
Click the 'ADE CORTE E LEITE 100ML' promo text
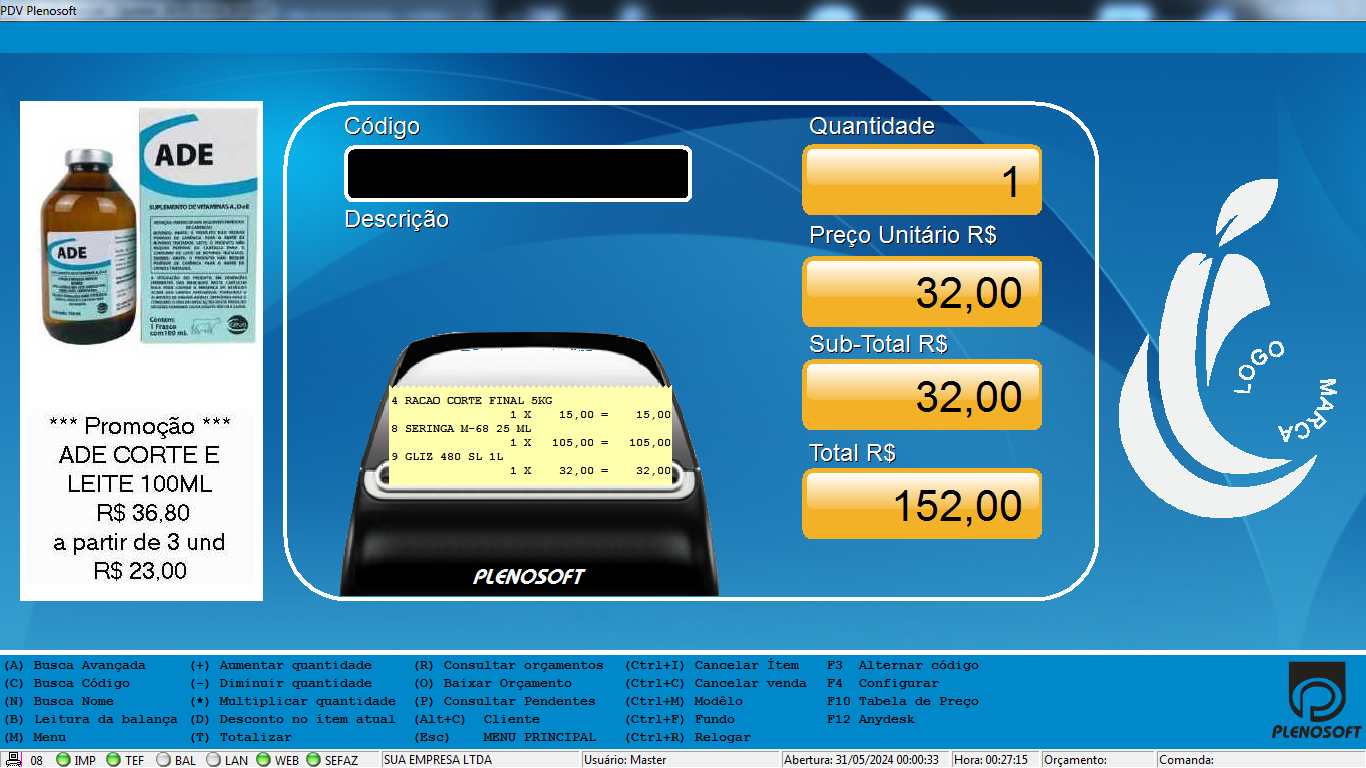pos(140,469)
